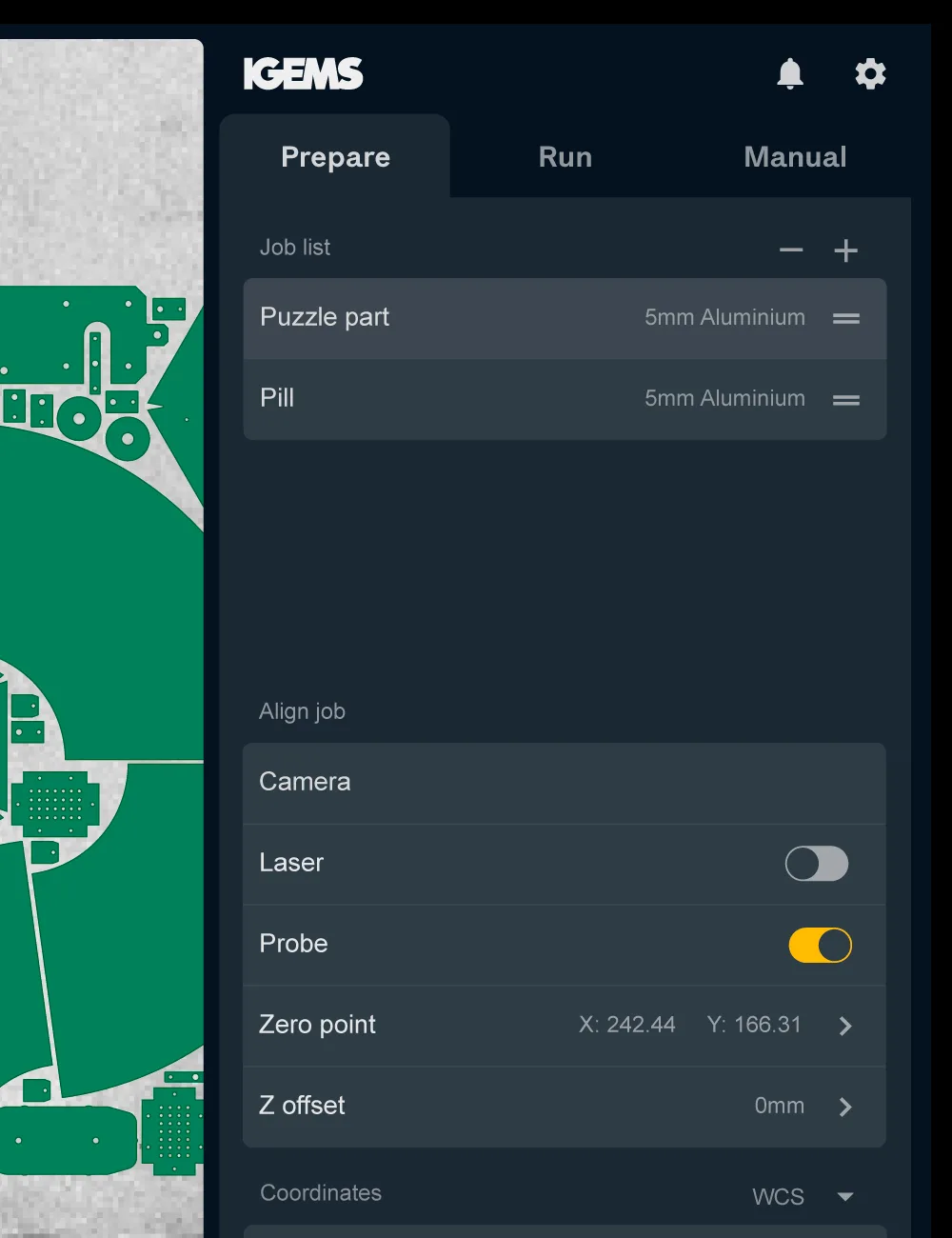Image resolution: width=952 pixels, height=1238 pixels.
Task: Select the Puzzle part job
Action: [428, 318]
